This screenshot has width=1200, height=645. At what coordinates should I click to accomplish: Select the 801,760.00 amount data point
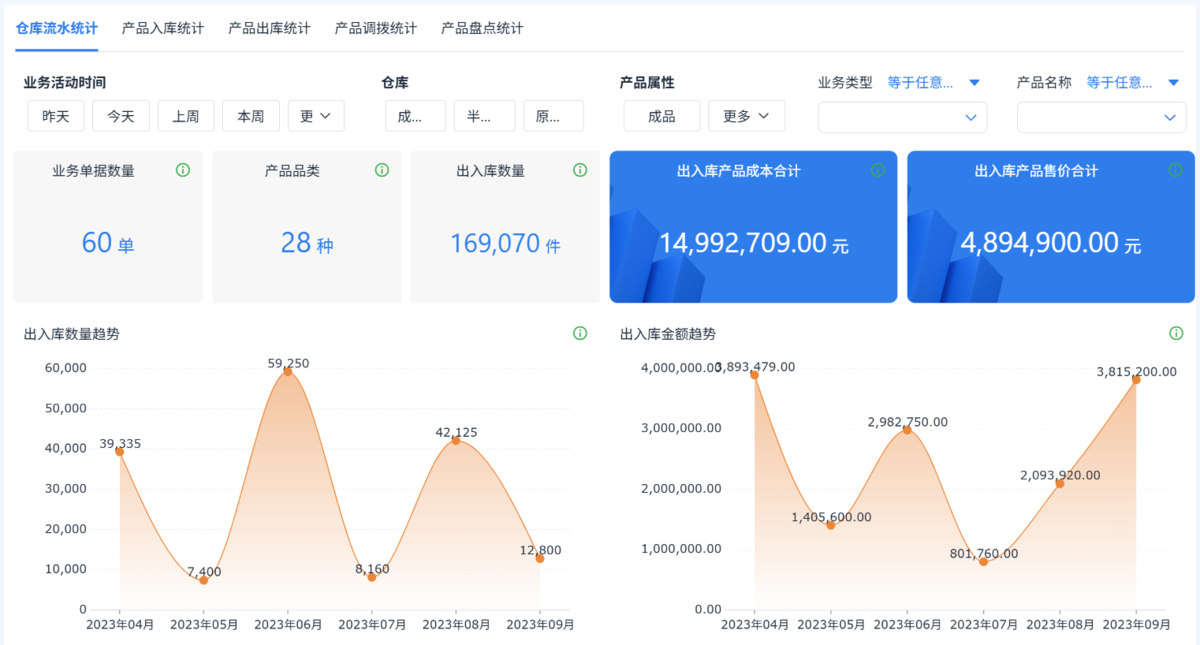(x=983, y=561)
